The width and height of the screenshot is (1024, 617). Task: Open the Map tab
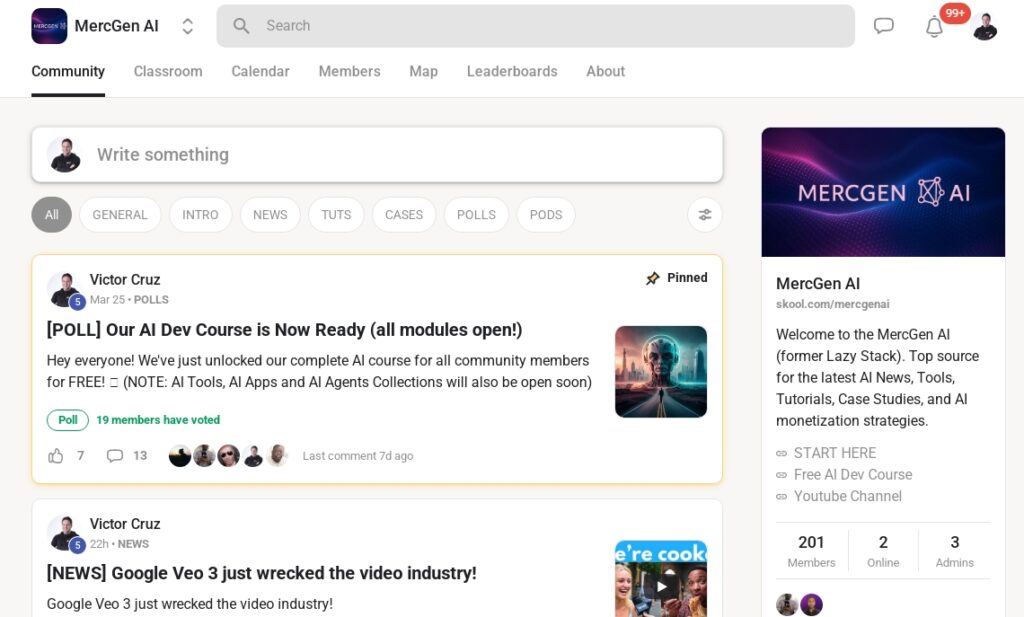423,71
